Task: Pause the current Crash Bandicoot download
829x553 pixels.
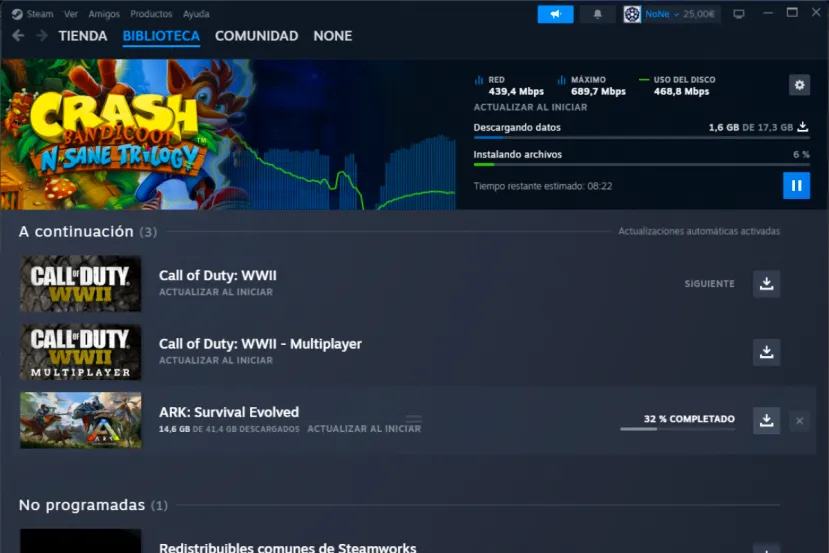Action: click(x=796, y=186)
